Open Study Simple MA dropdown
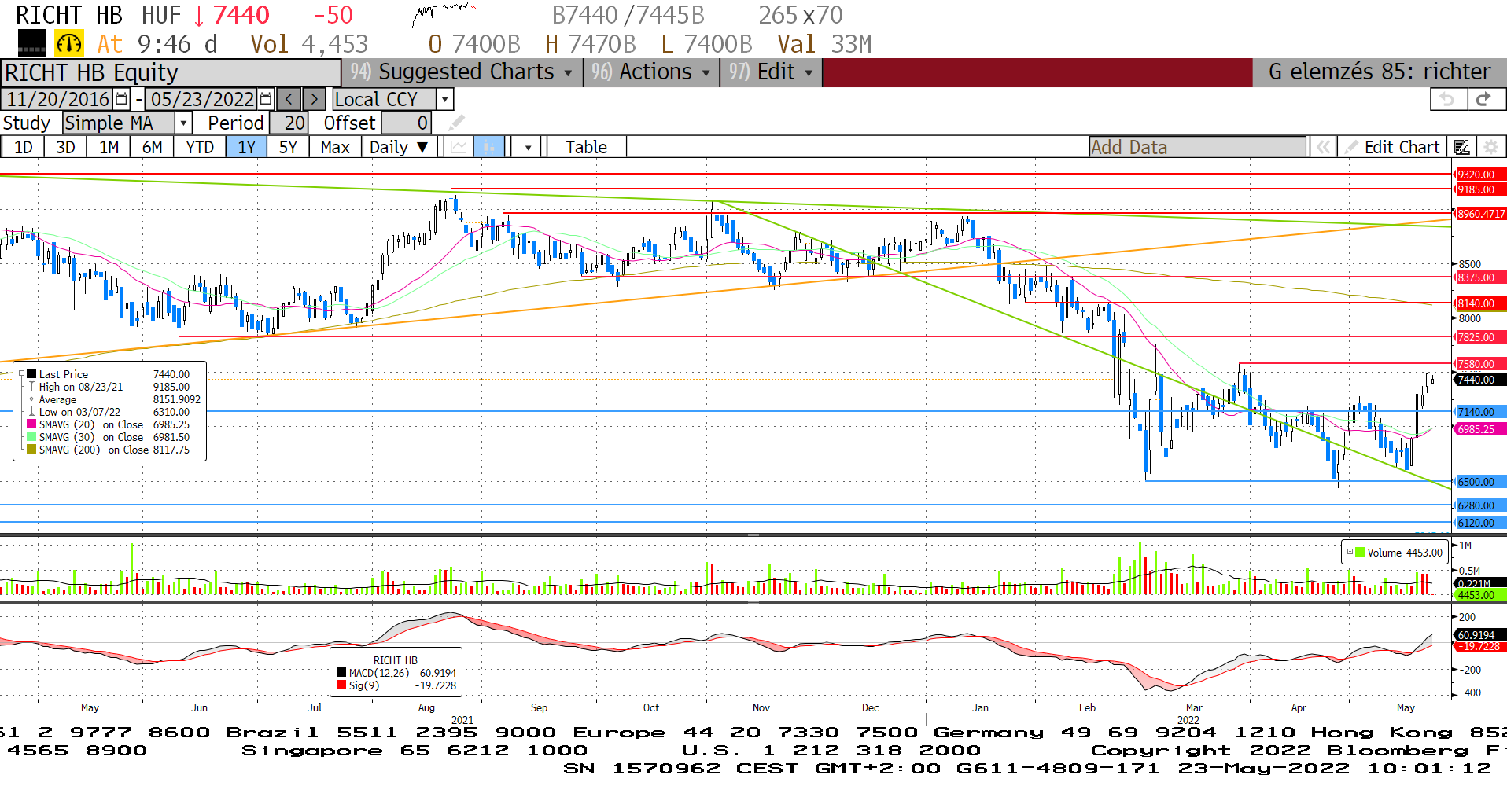Screen dimensions: 1507x812 (183, 123)
